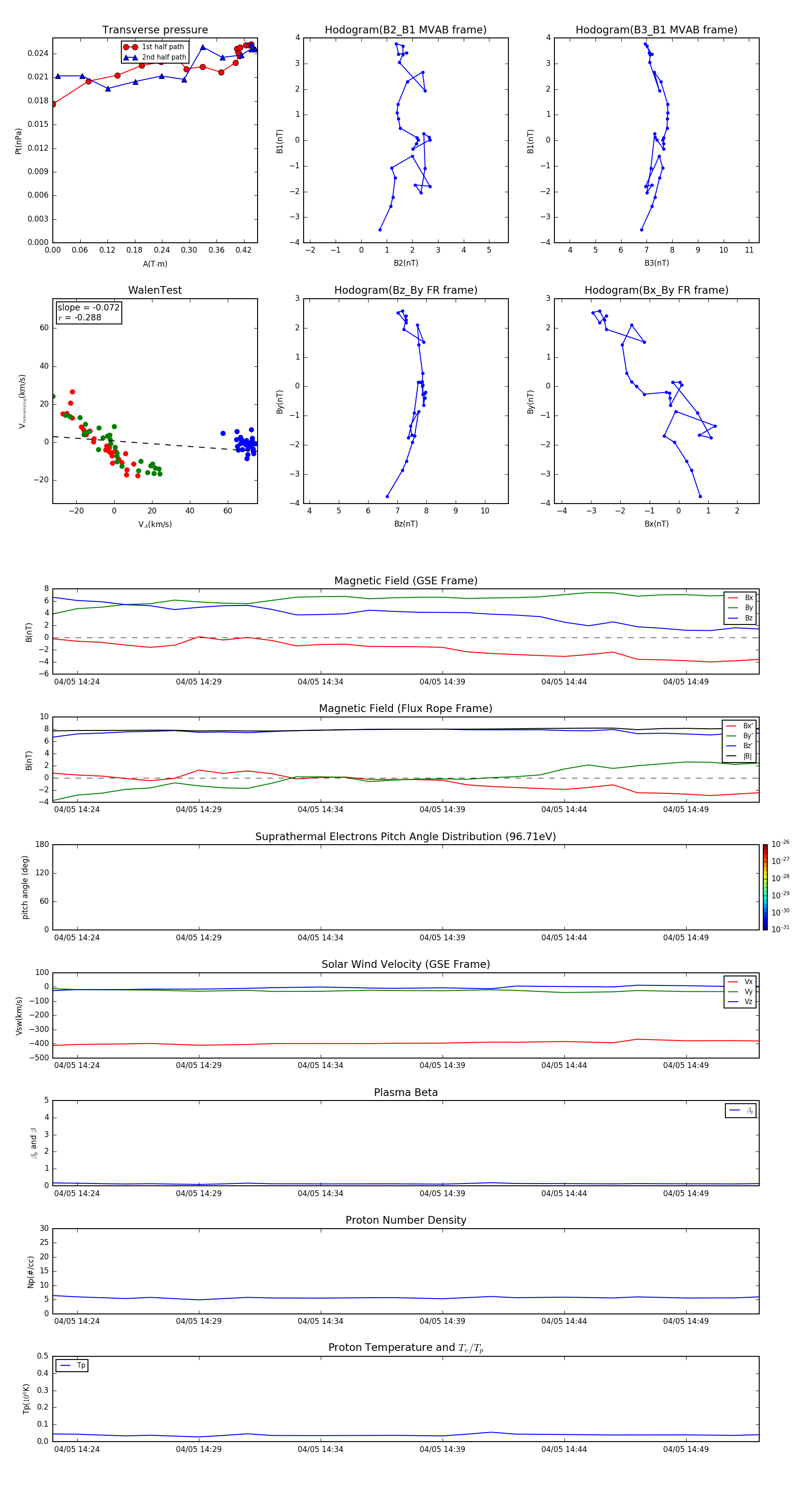Click the 'slope = -0.072' annotation

(88, 308)
